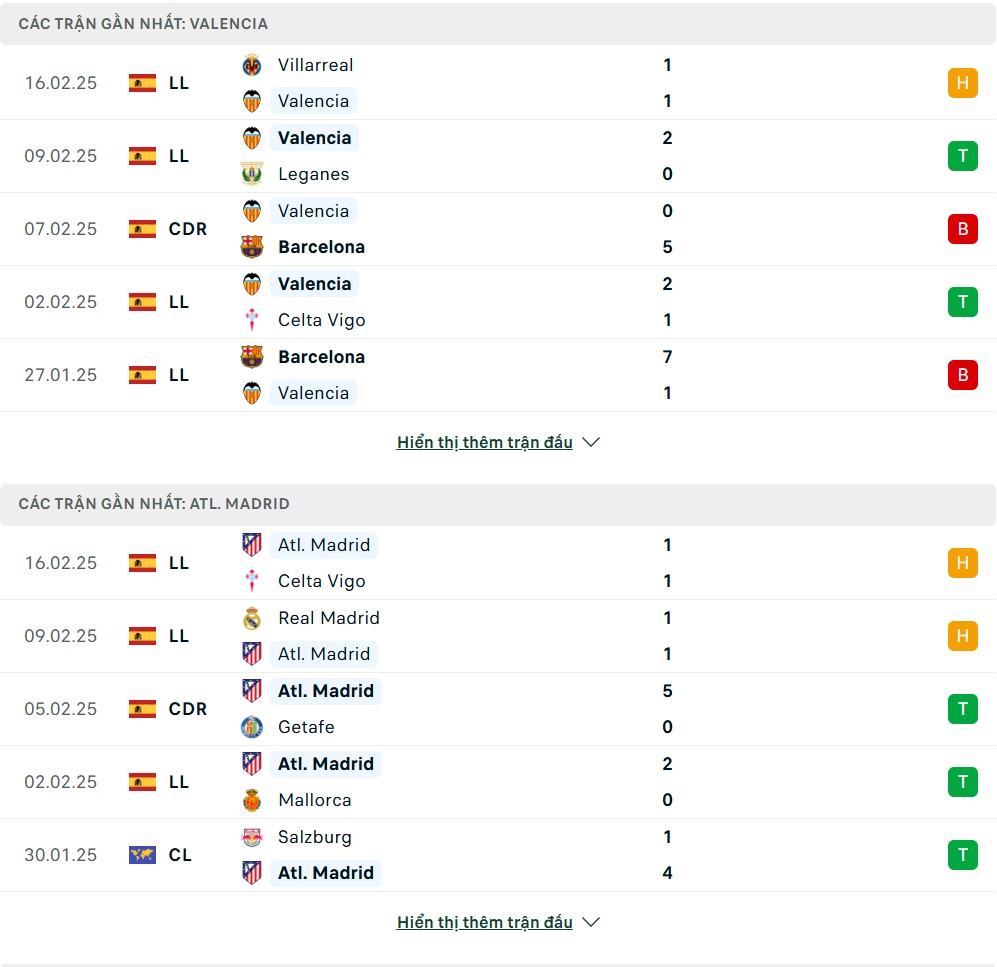Open 'Hiển thị thêm trận đấu' under Atl. Madrid

(x=485, y=922)
